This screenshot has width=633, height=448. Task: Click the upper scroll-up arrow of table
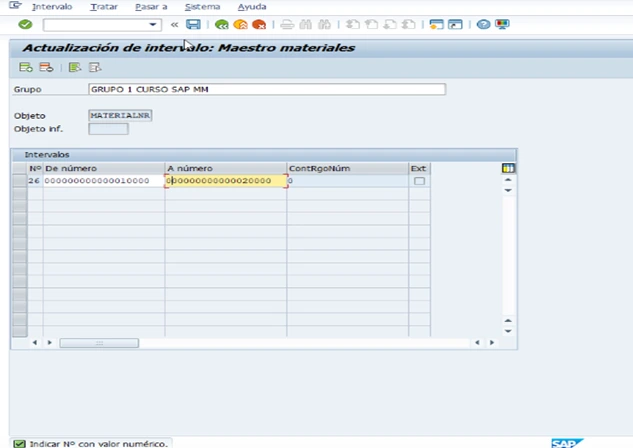coord(508,180)
